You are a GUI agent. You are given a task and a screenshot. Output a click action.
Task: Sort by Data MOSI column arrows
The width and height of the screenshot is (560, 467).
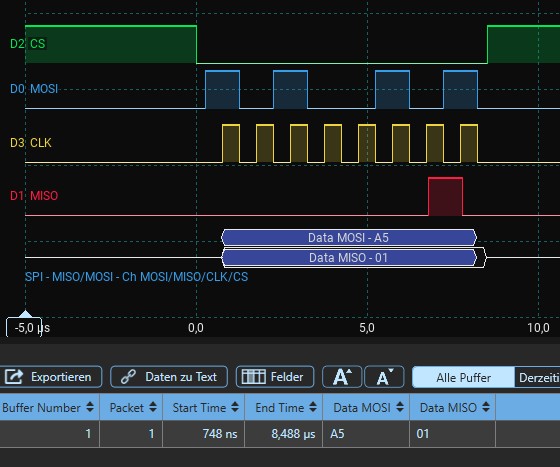(x=400, y=407)
